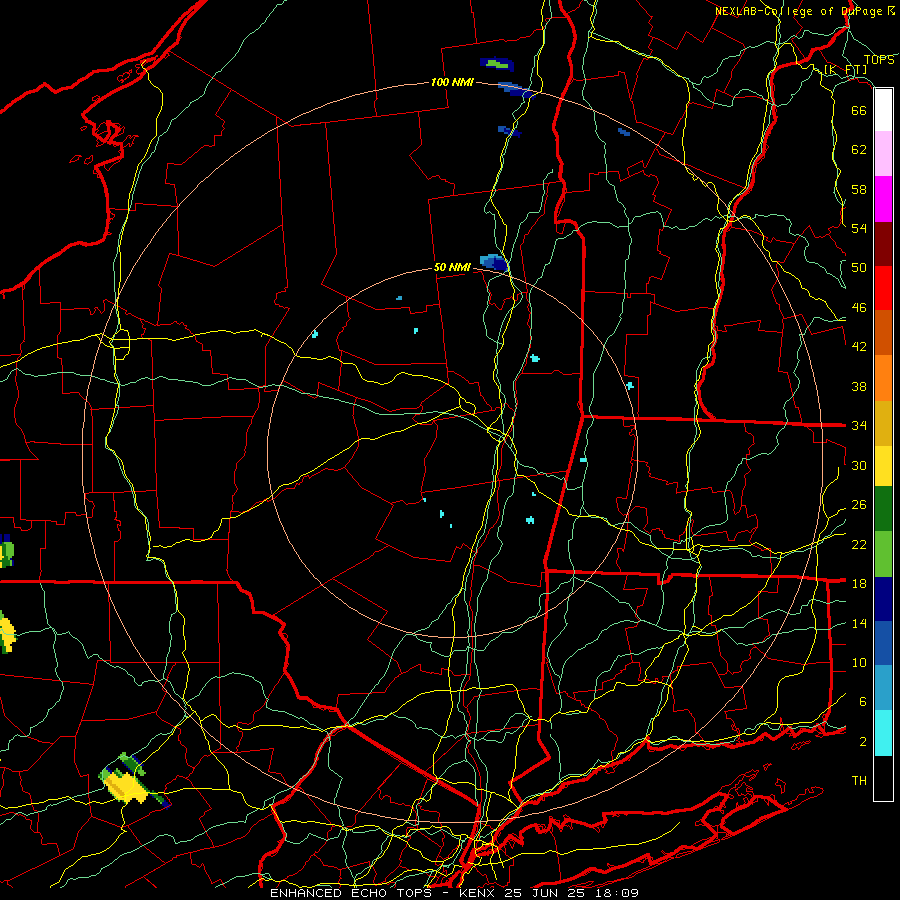
Task: Click the white 66+ kft color swatch
Action: pyautogui.click(x=883, y=110)
